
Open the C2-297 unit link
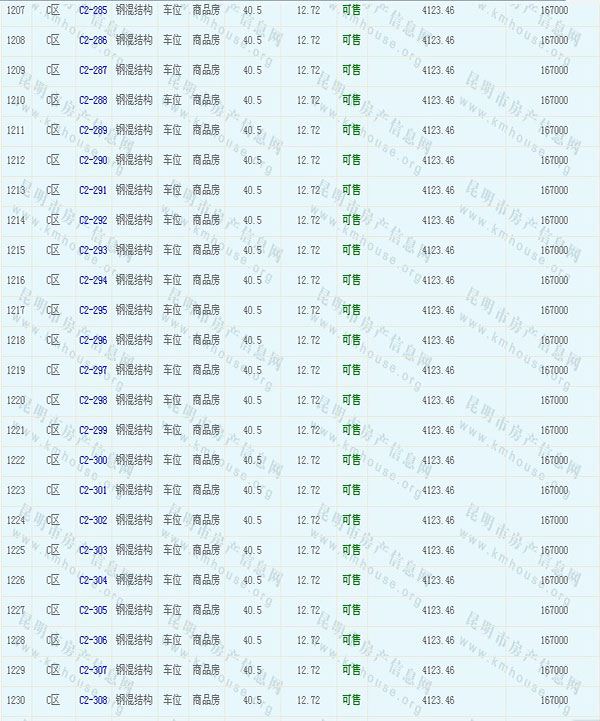pos(92,370)
